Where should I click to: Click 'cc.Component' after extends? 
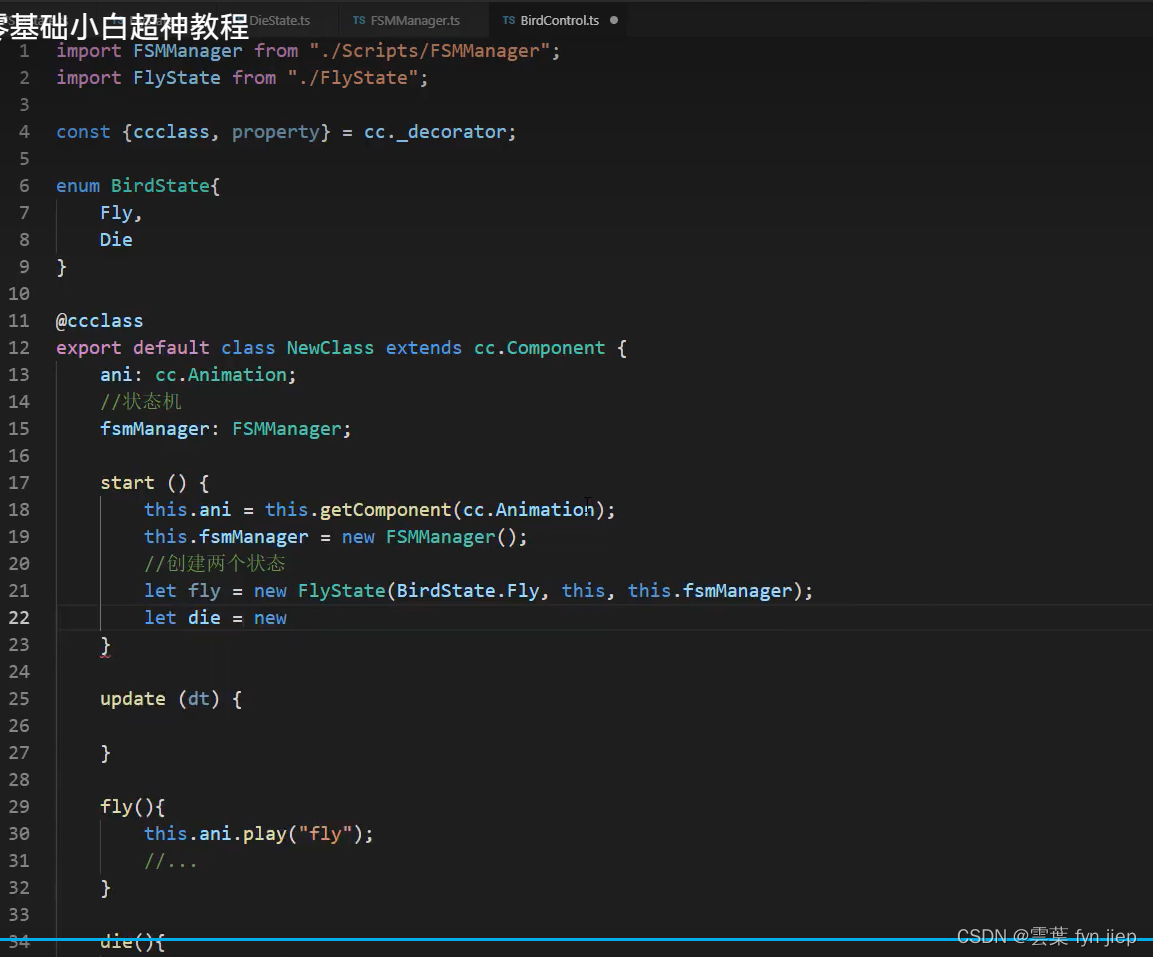(x=539, y=348)
